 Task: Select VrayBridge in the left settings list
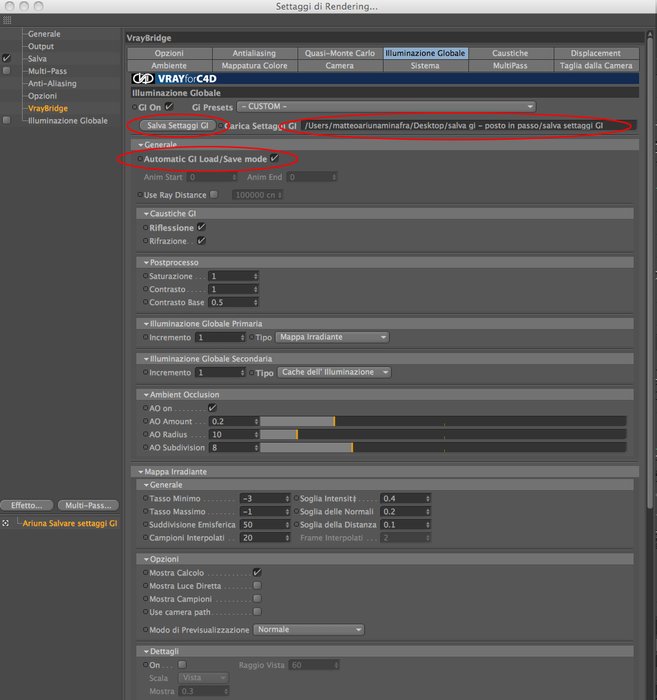pyautogui.click(x=48, y=108)
